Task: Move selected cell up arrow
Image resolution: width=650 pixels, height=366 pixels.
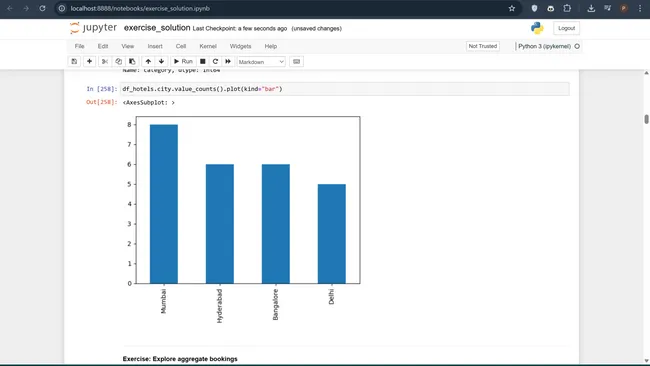Action: [148, 61]
